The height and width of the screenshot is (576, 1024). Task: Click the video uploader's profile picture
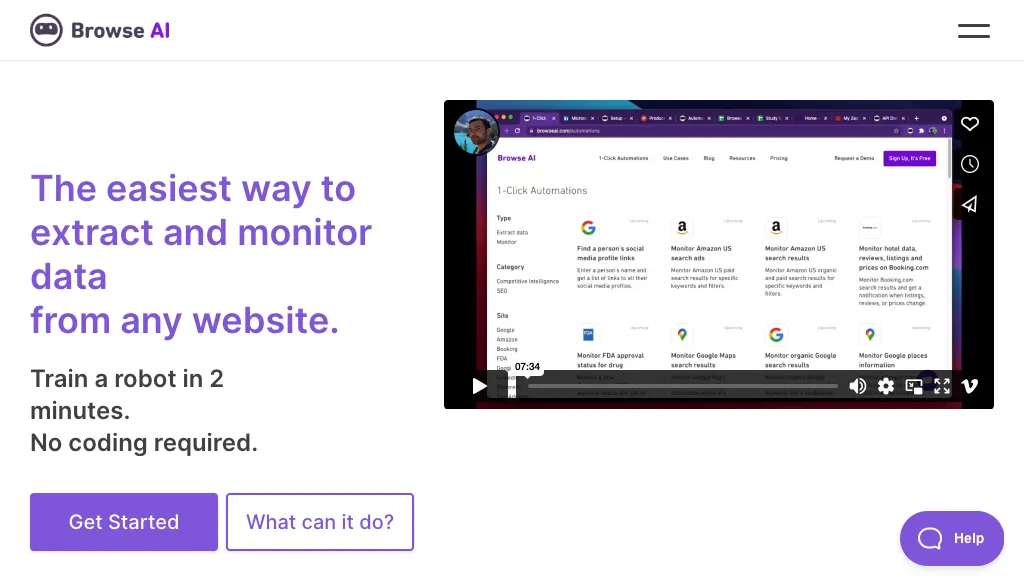pos(476,132)
